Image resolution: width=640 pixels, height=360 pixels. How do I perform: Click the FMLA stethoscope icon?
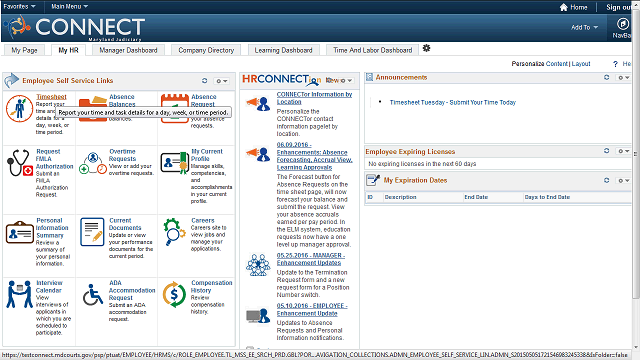(20, 162)
